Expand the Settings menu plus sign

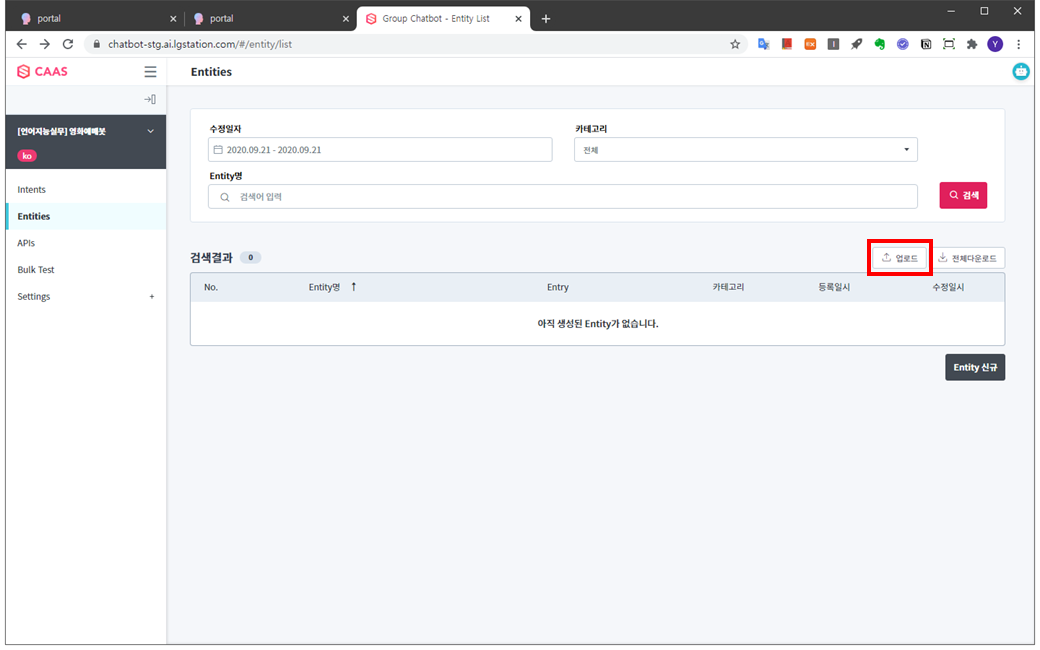pos(152,297)
